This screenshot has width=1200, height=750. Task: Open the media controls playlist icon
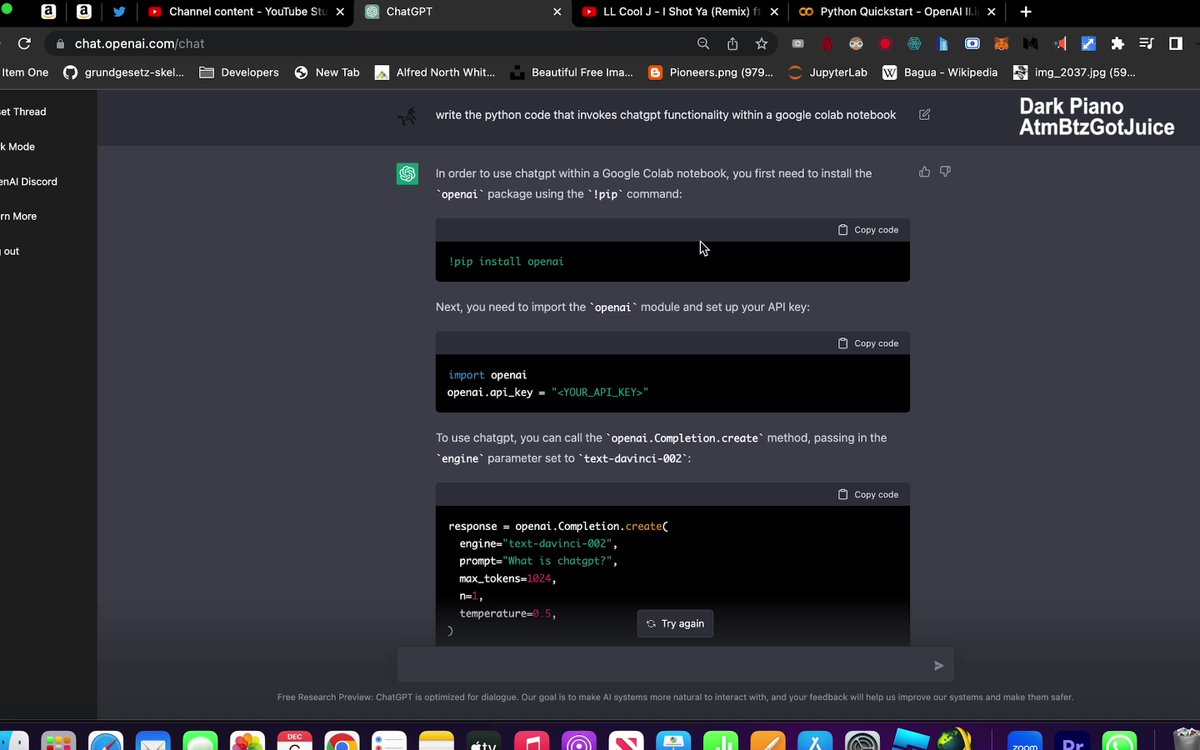[x=1147, y=44]
